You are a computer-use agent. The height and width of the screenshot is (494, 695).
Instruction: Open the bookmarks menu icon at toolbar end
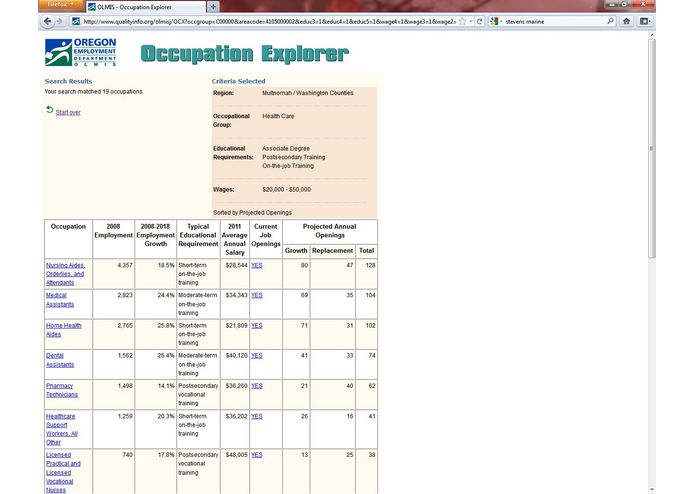[x=645, y=21]
